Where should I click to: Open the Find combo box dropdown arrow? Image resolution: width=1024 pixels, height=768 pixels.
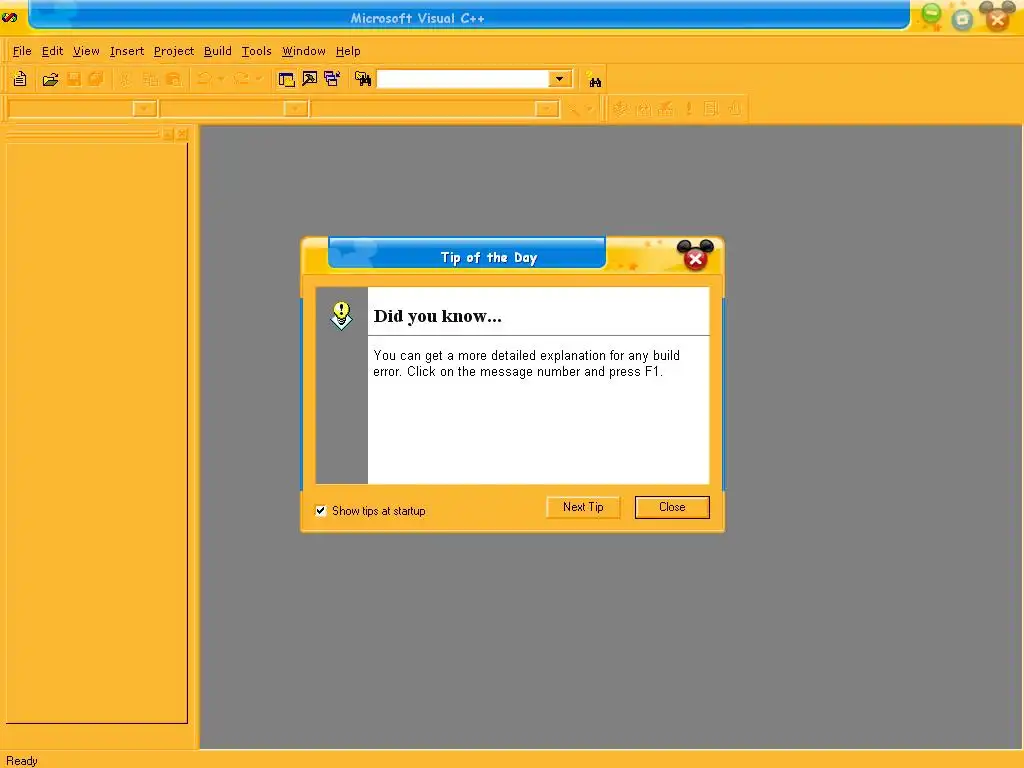pyautogui.click(x=559, y=79)
